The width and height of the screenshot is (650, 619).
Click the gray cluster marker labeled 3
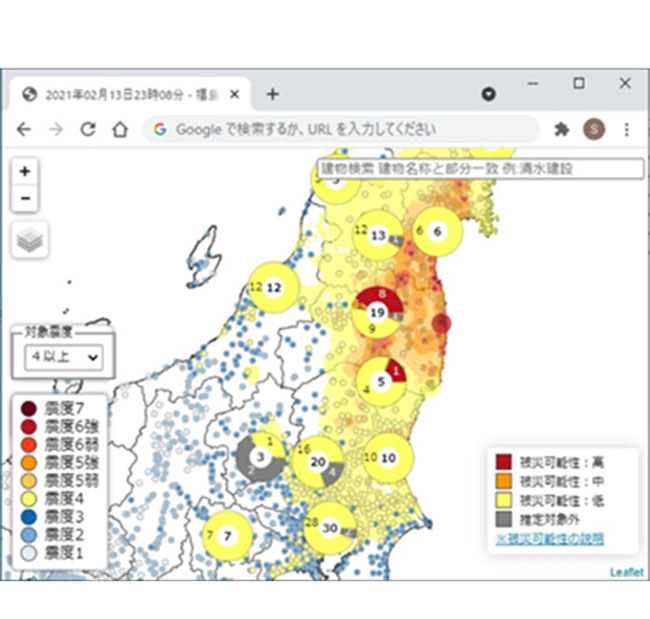(261, 457)
